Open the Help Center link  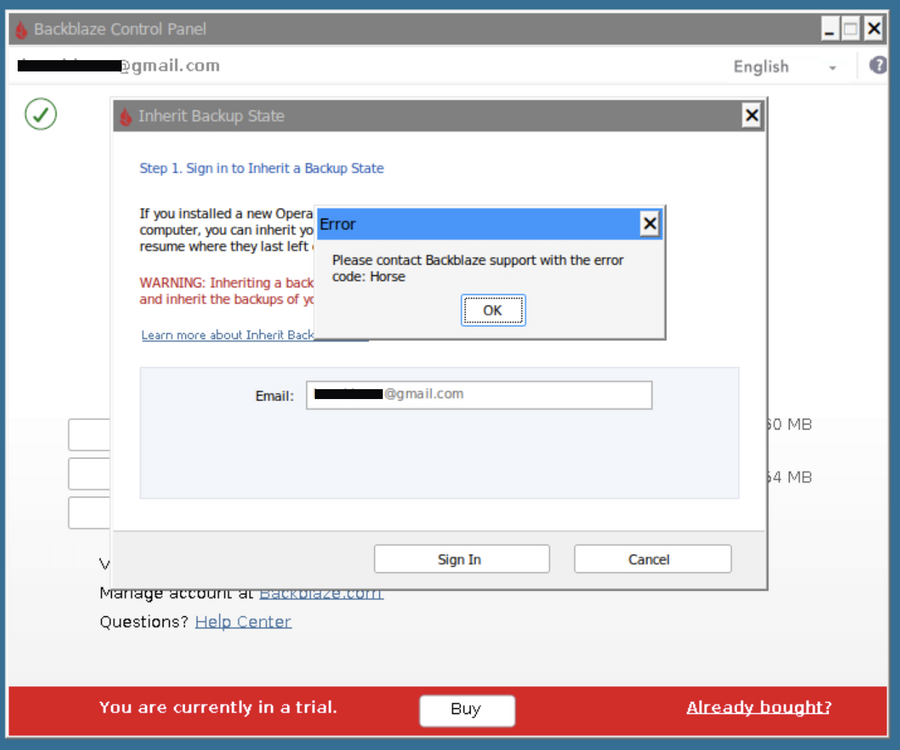pyautogui.click(x=243, y=622)
